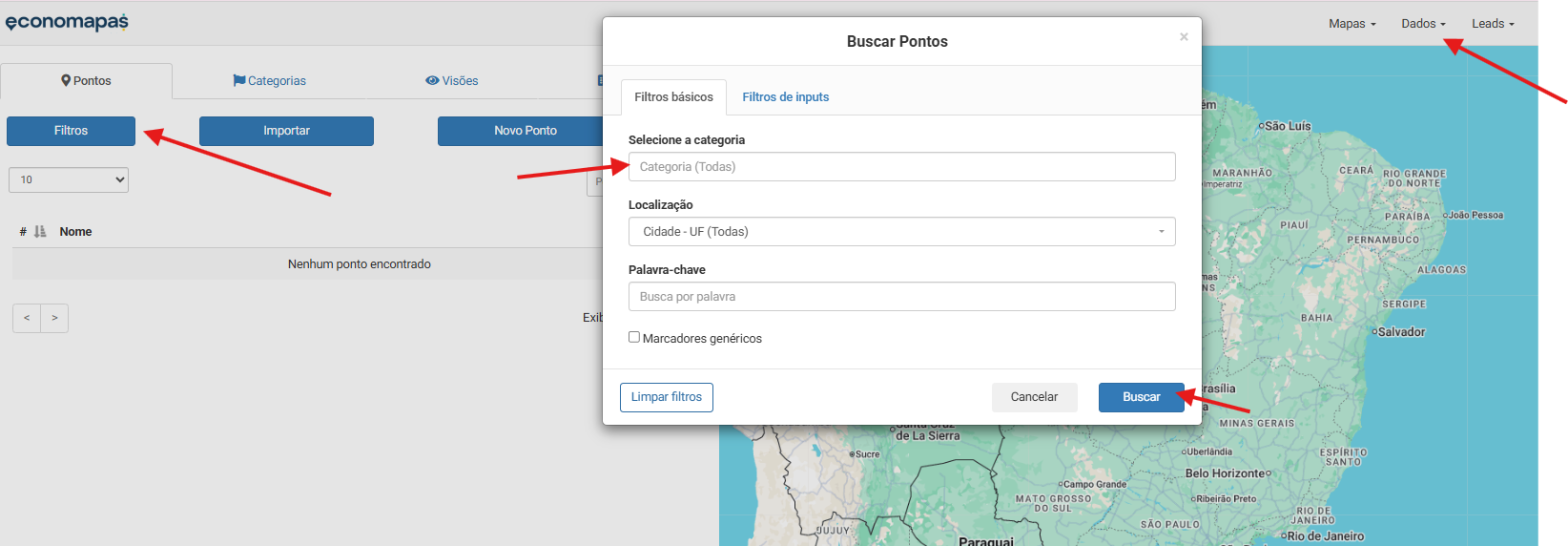
Task: Click the Cancelar button
Action: [x=1034, y=397]
